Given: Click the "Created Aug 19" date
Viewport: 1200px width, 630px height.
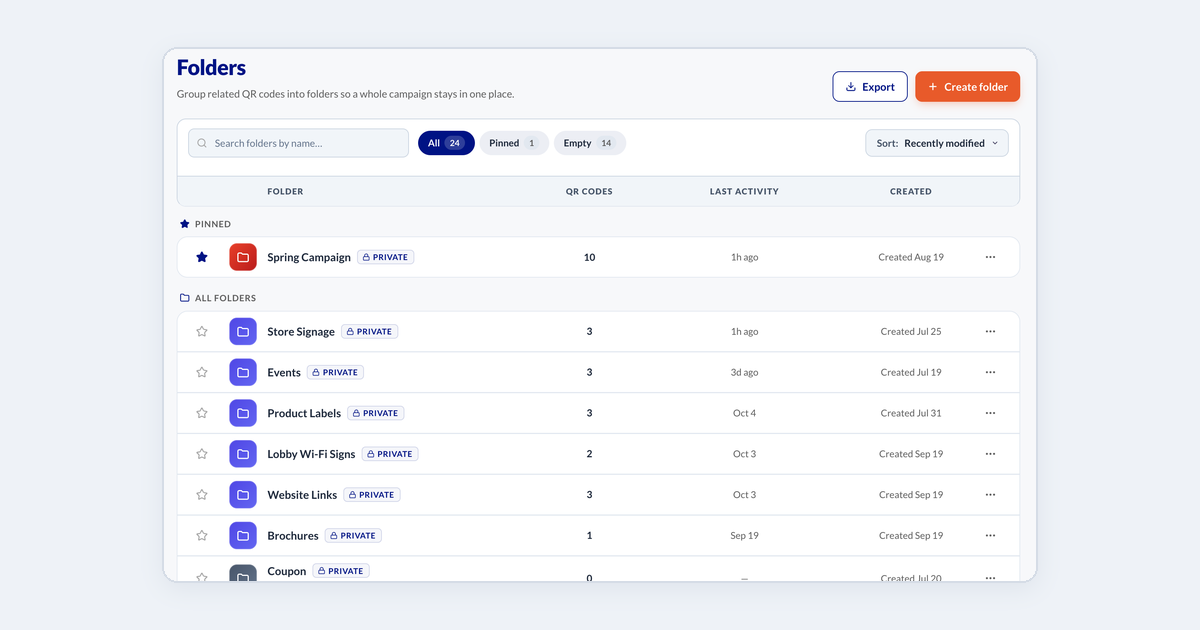Looking at the screenshot, I should (x=911, y=257).
